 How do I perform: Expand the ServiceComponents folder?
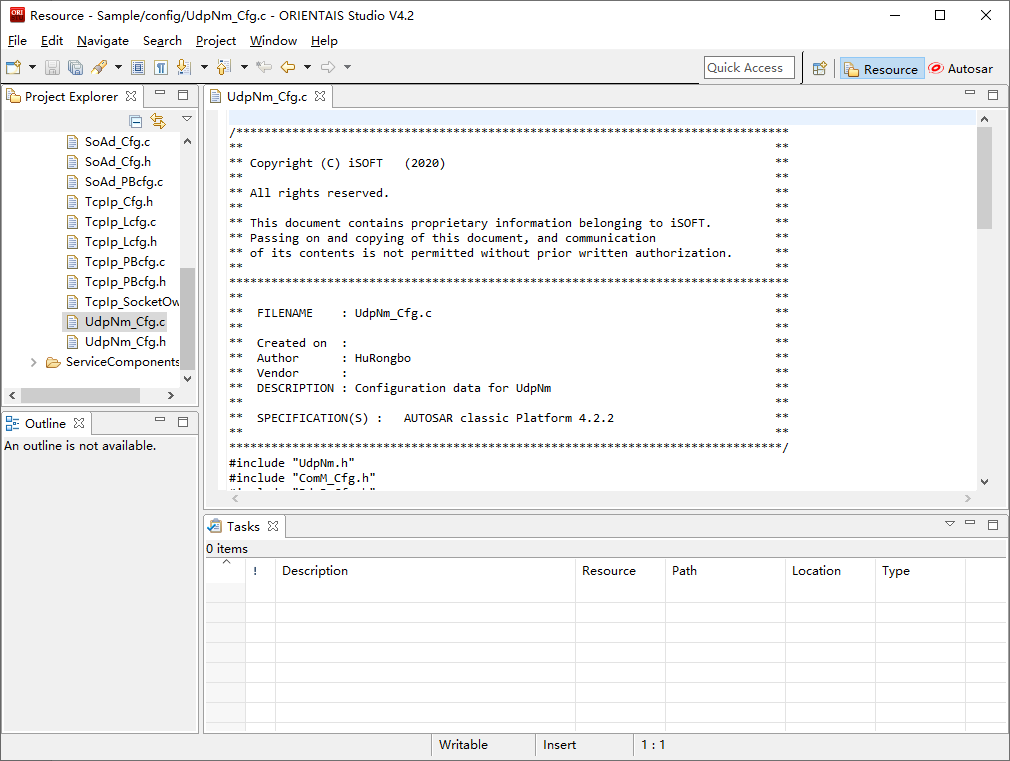[34, 362]
